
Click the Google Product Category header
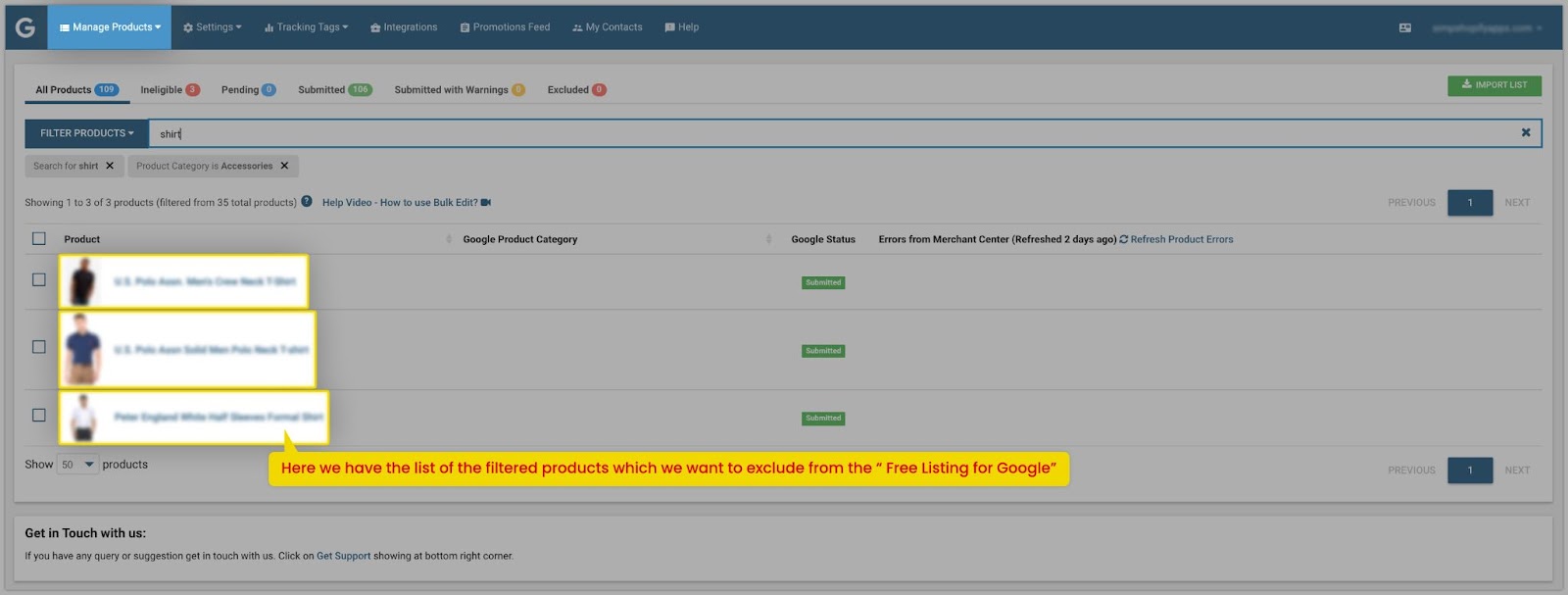[520, 239]
